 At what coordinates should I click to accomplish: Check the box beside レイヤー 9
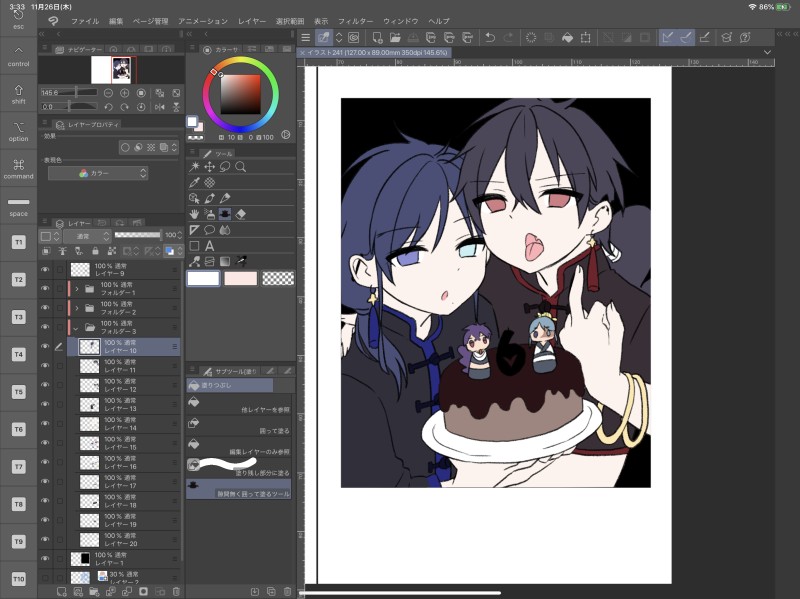click(x=60, y=269)
